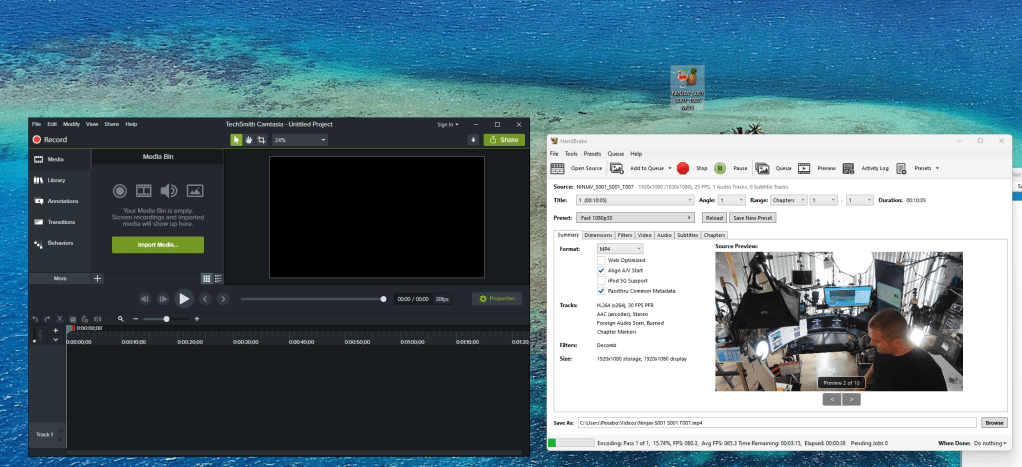This screenshot has height=467, width=1022.
Task: Click the record screen icon in Media Bin
Action: tap(119, 190)
